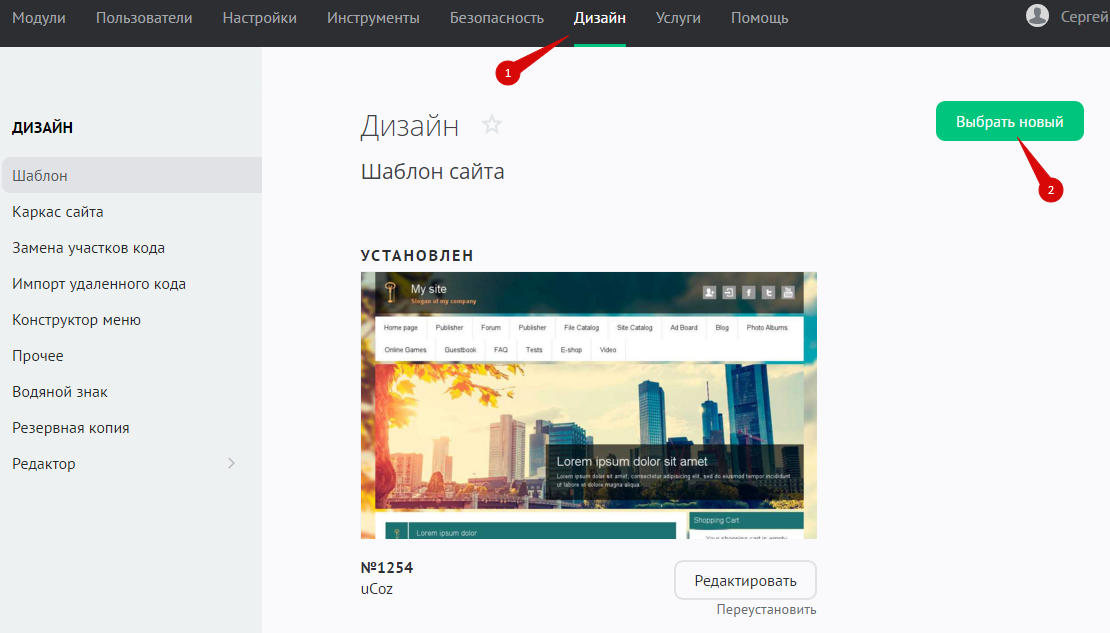Open Водяной знак settings
The image size is (1110, 633).
tap(60, 392)
